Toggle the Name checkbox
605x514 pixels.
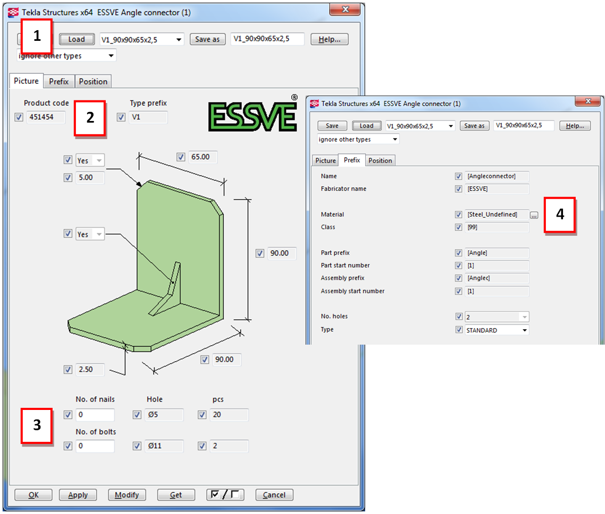(458, 176)
